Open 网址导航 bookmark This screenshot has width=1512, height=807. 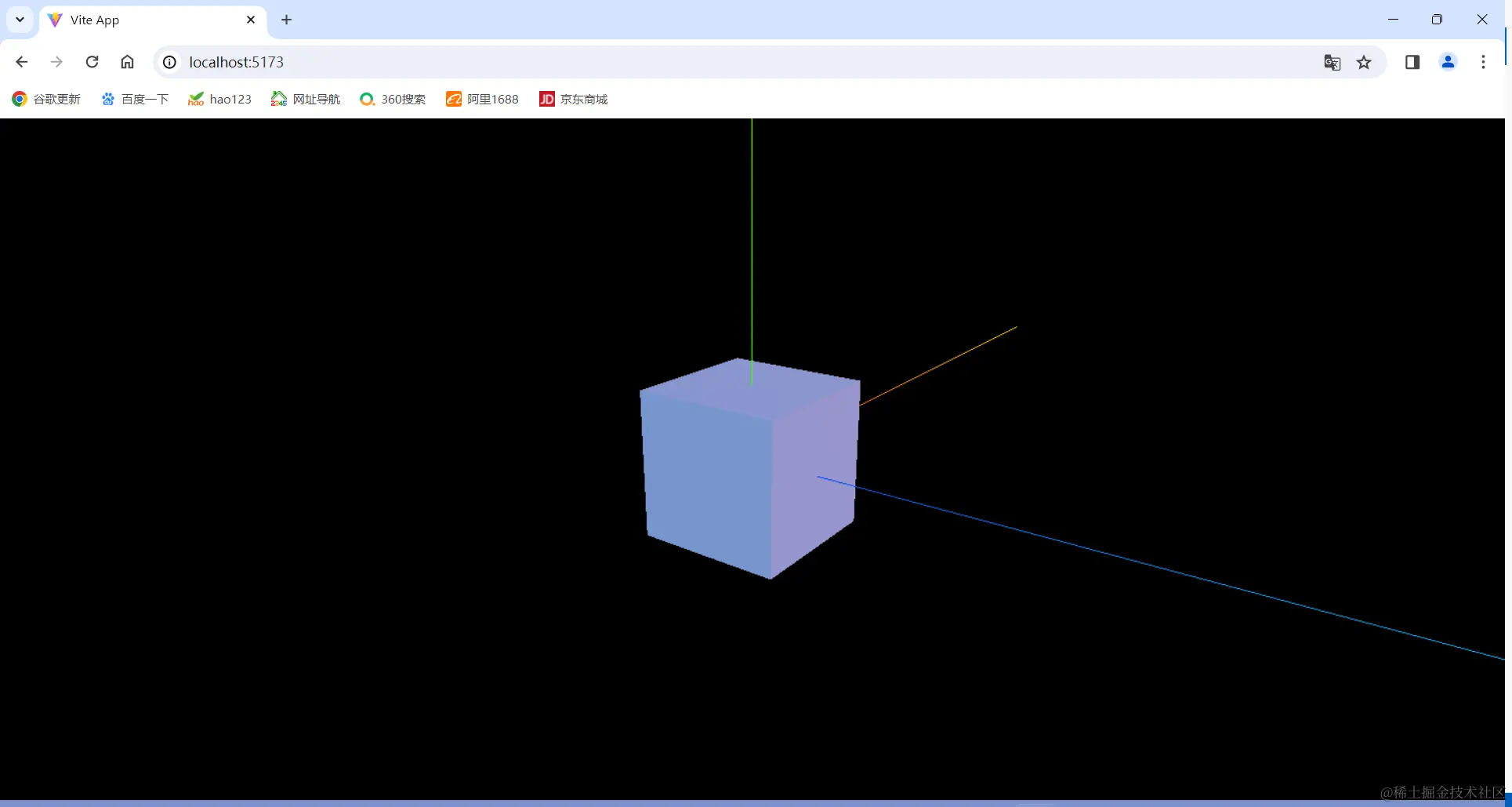(306, 99)
